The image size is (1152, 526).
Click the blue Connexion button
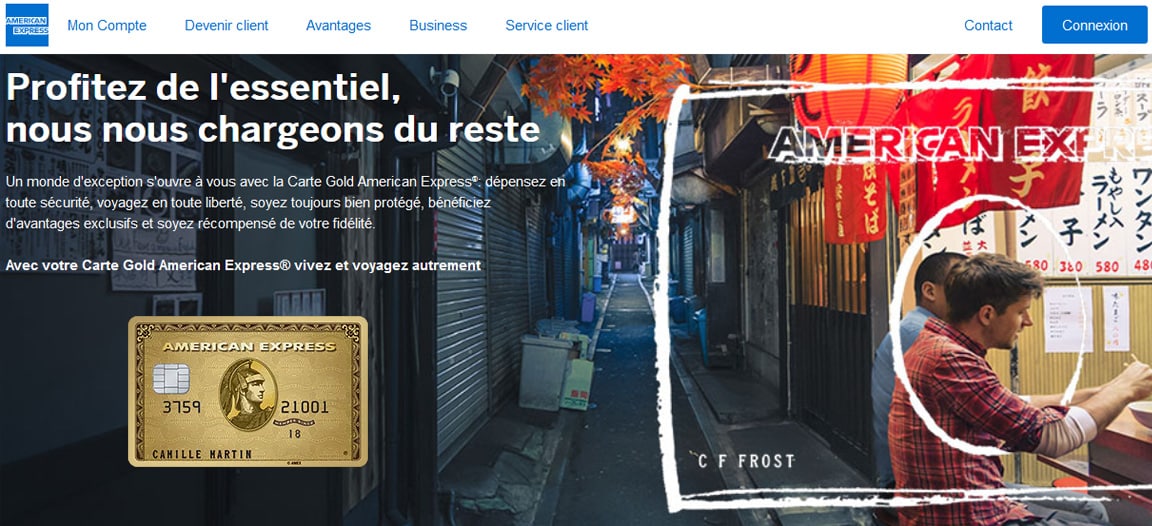pos(1095,25)
